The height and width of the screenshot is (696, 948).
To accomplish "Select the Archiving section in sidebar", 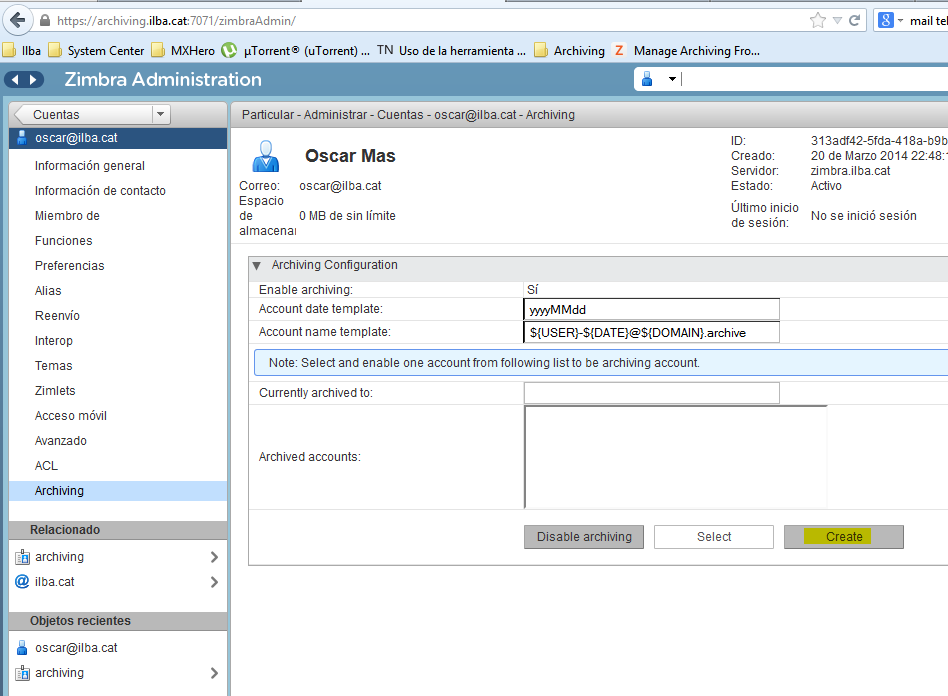I will [118, 490].
